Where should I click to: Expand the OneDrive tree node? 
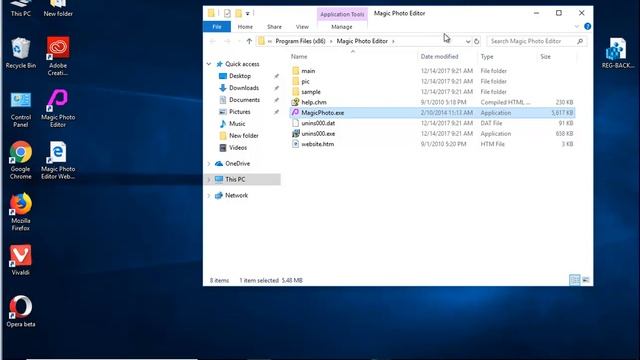[209, 164]
